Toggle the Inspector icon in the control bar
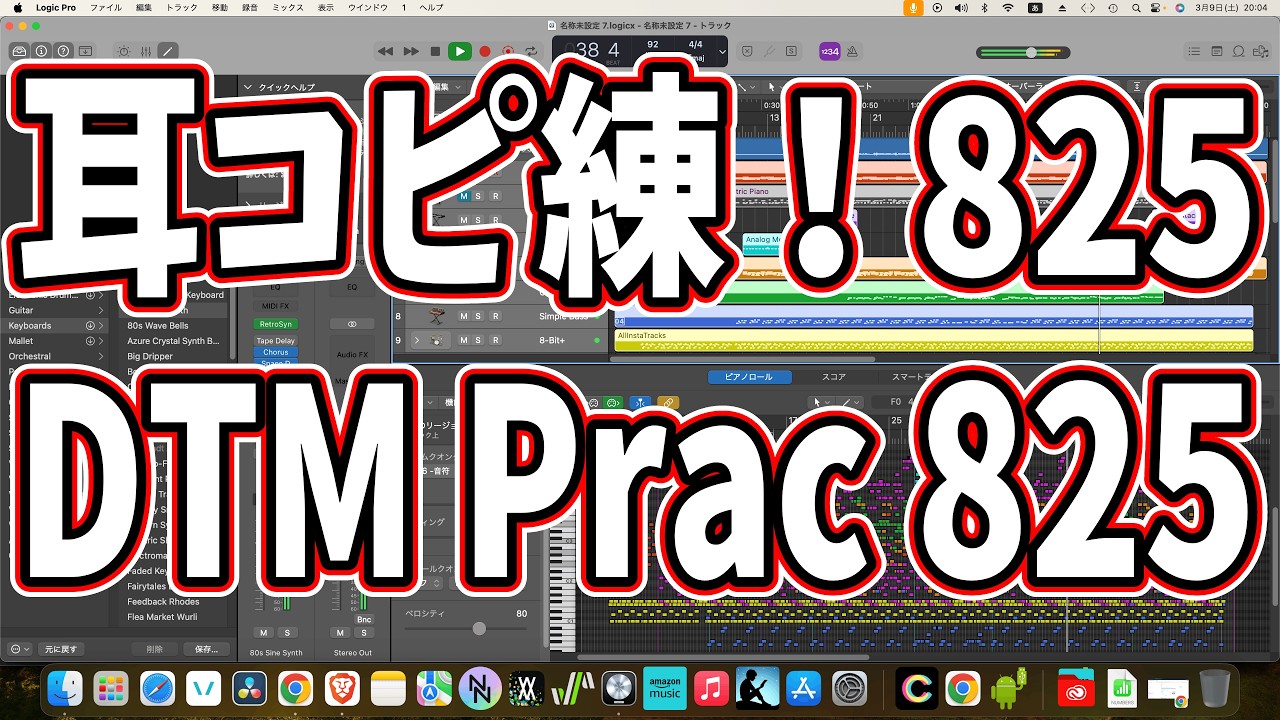 pyautogui.click(x=41, y=51)
